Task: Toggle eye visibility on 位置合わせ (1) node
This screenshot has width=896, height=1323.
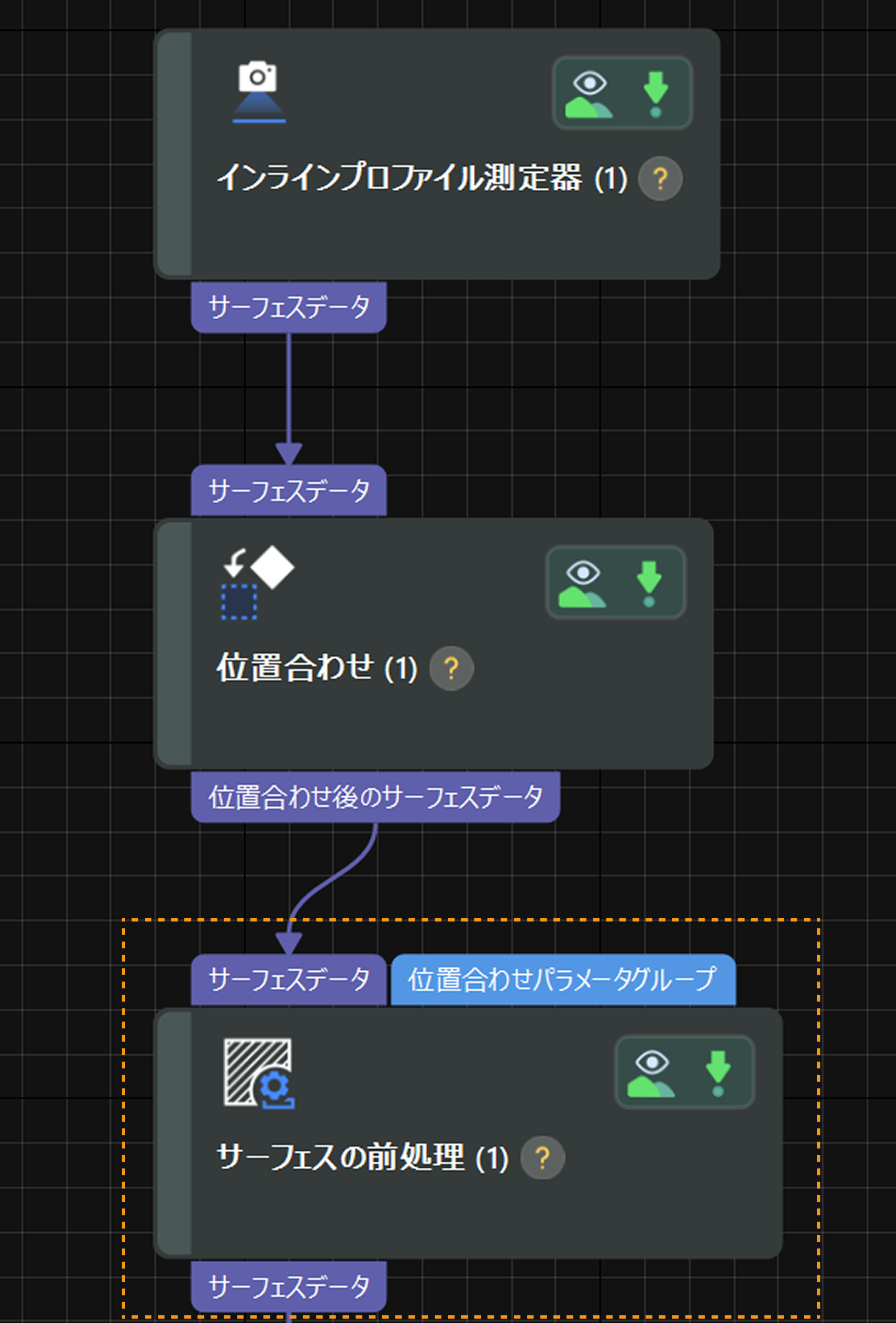Action: click(x=582, y=584)
